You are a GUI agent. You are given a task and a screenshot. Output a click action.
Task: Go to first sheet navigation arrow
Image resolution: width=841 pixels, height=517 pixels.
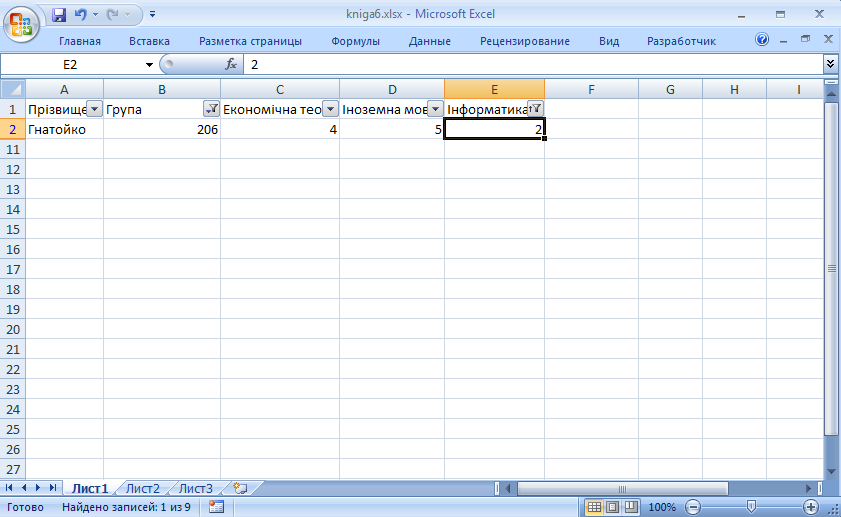(x=9, y=488)
